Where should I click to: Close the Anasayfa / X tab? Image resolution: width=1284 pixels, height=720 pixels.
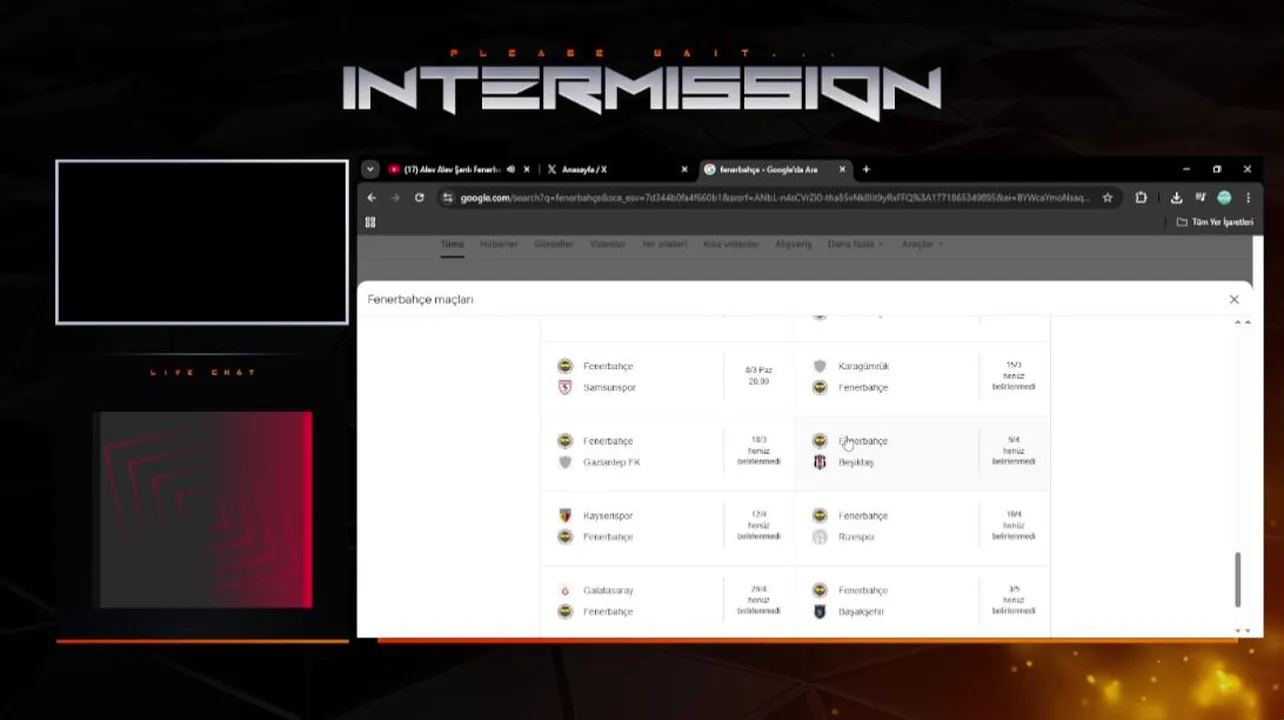tap(684, 170)
